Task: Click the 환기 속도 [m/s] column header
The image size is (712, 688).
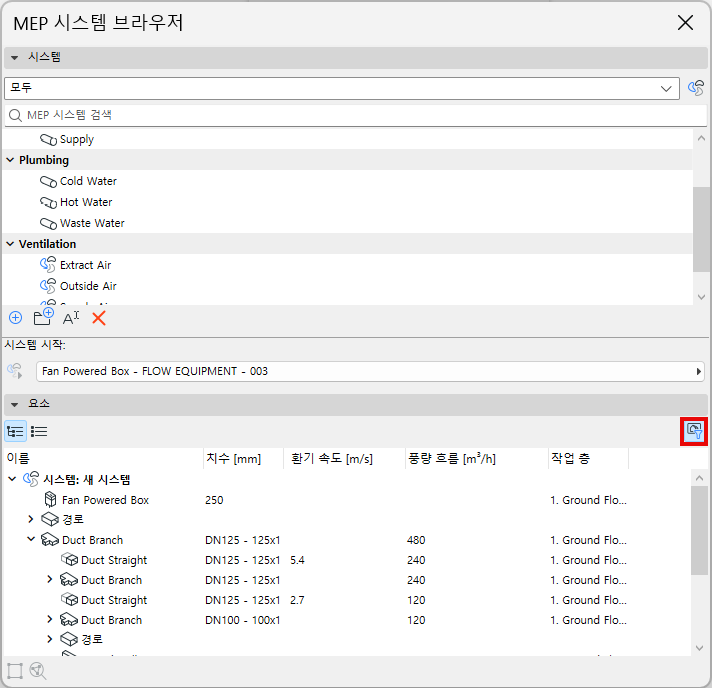Action: 344,458
